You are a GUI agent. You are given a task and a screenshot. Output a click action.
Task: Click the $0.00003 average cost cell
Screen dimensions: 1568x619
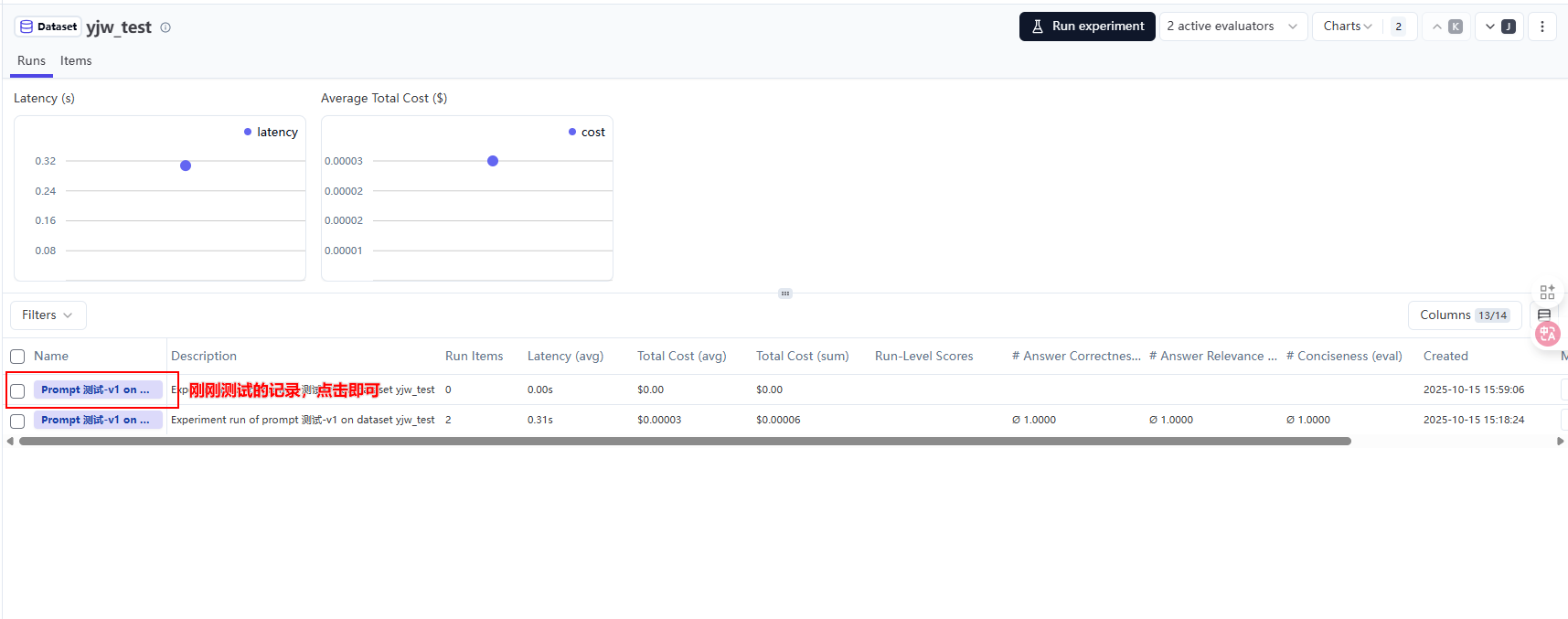(x=659, y=420)
